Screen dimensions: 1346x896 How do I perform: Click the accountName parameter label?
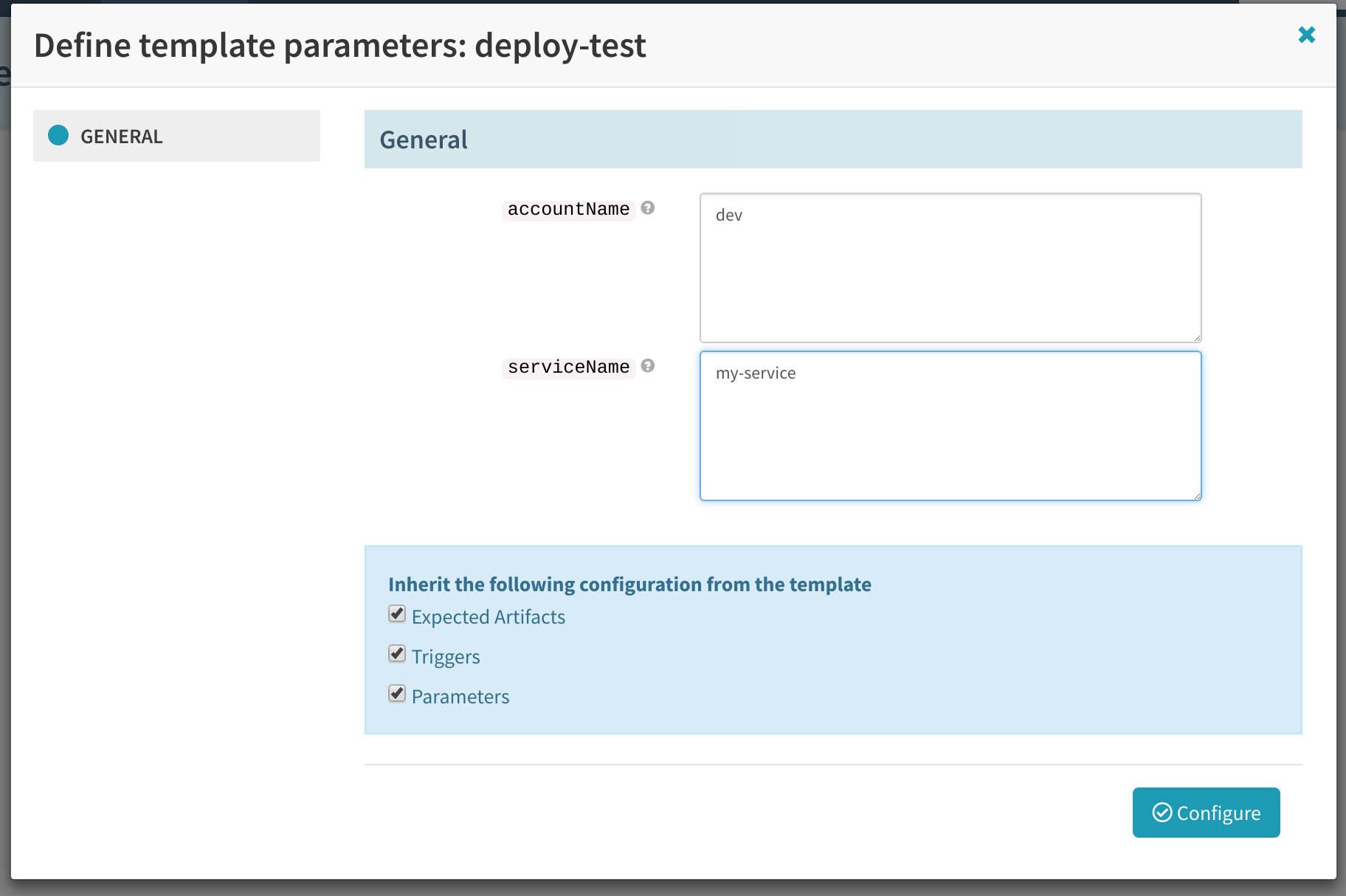(x=568, y=210)
